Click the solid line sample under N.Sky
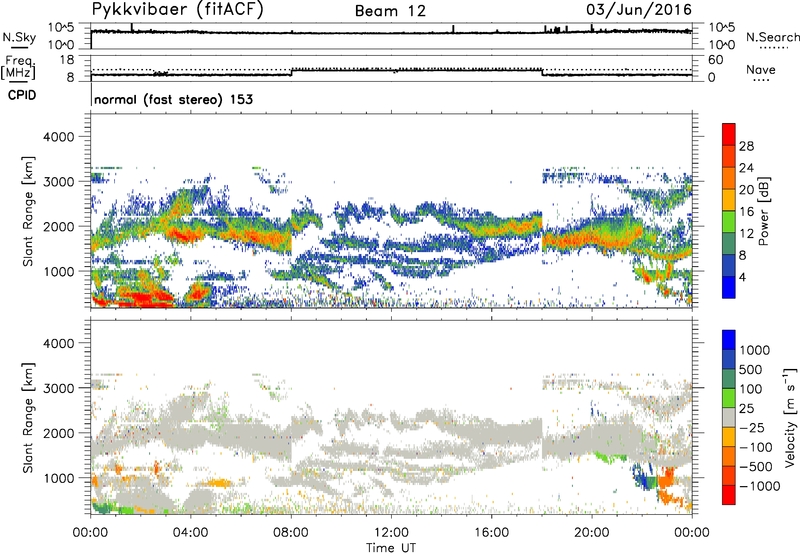The width and height of the screenshot is (800, 554). tap(19, 47)
